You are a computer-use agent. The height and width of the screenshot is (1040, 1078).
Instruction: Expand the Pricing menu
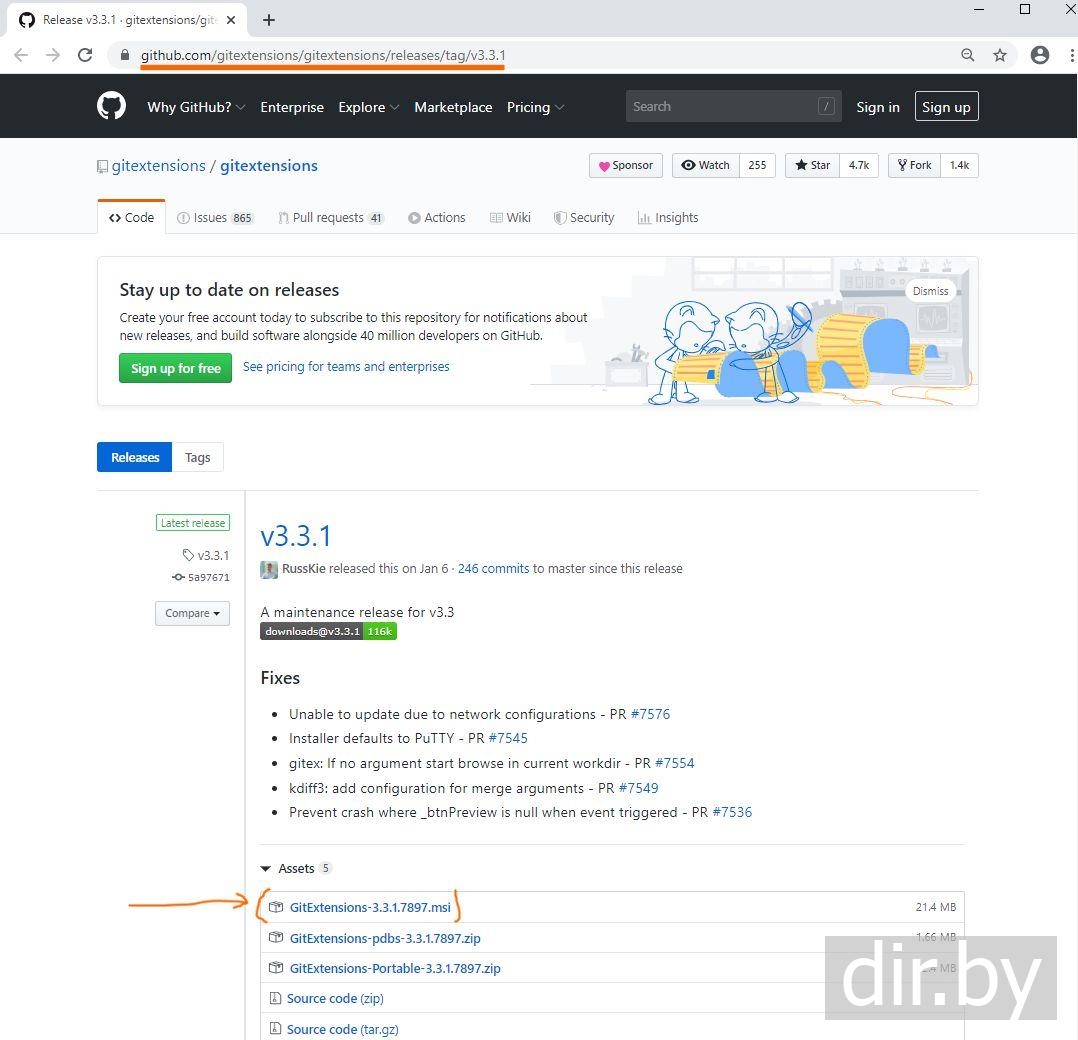pos(535,107)
